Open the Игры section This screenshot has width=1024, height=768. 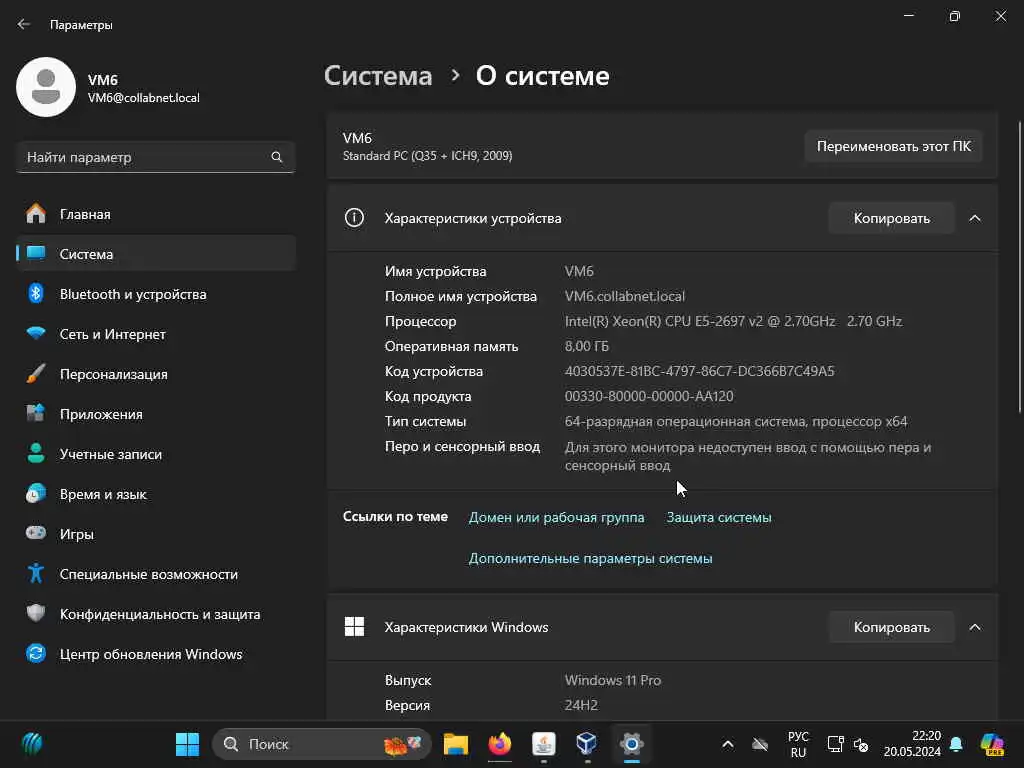tap(156, 534)
